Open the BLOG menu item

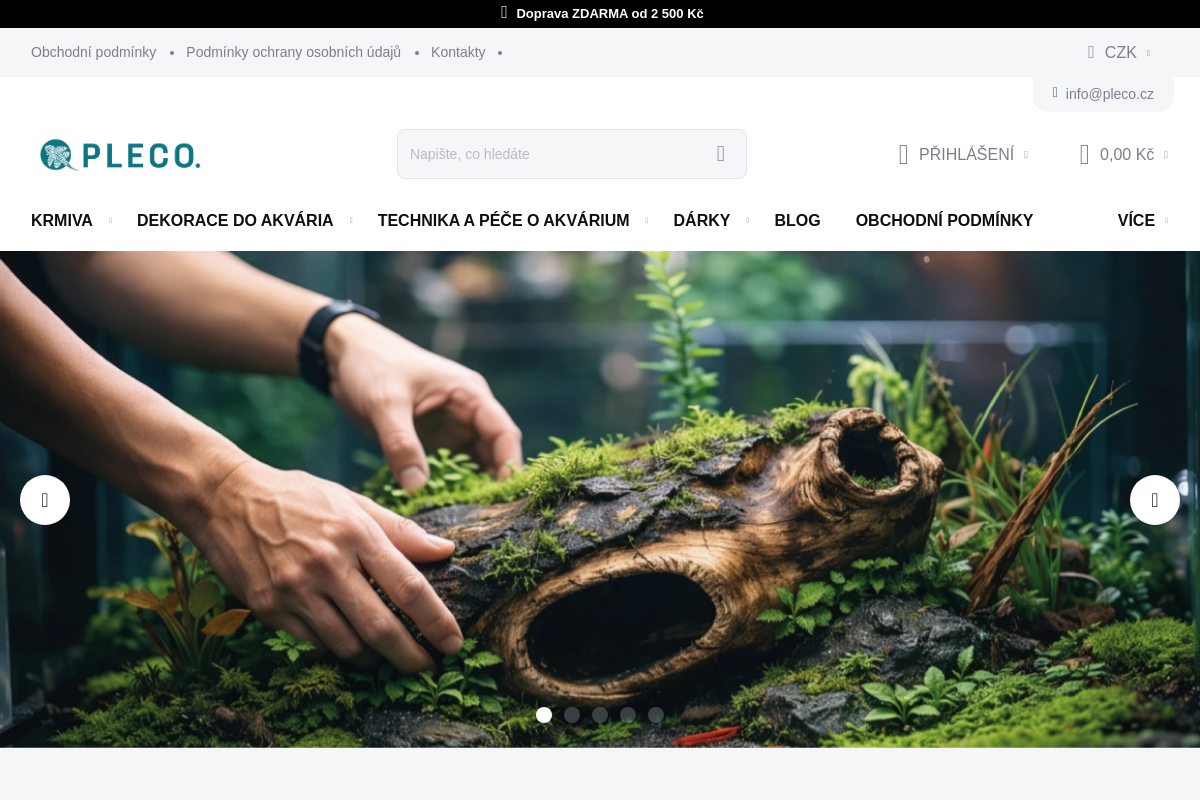(797, 220)
